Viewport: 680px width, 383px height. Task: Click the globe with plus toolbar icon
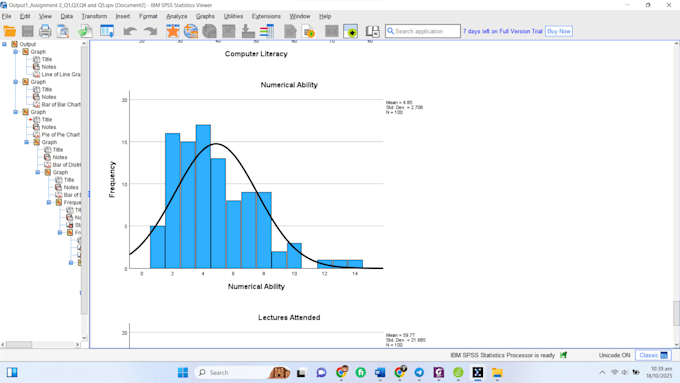pos(191,31)
